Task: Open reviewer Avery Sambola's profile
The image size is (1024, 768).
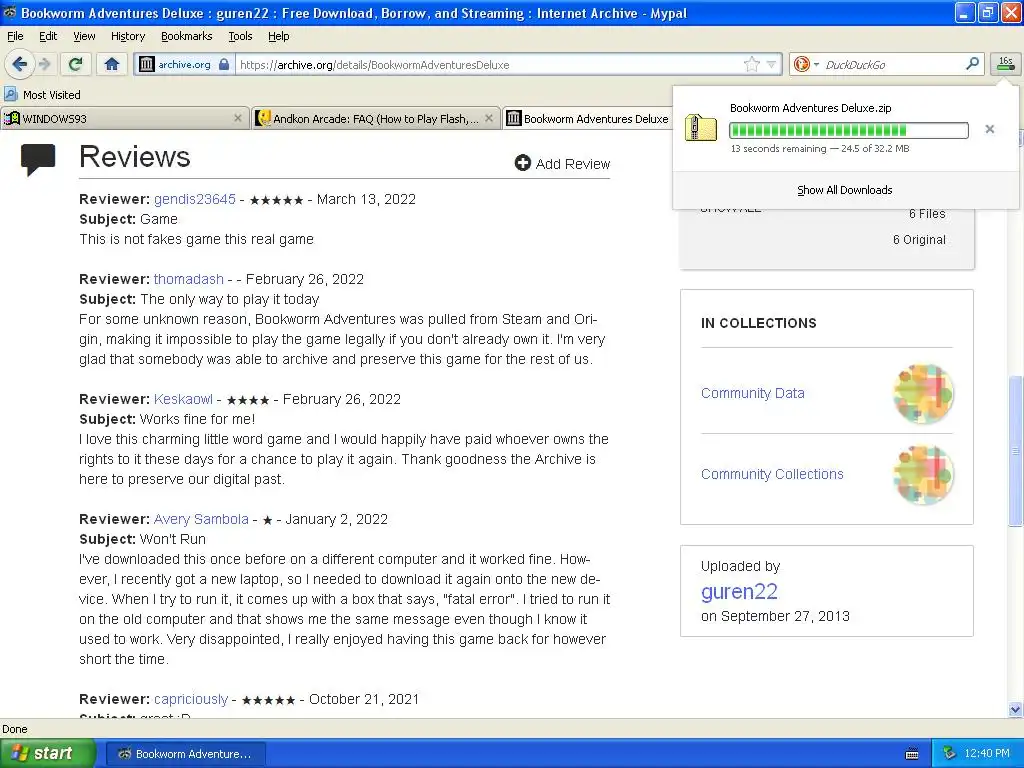Action: 201,519
